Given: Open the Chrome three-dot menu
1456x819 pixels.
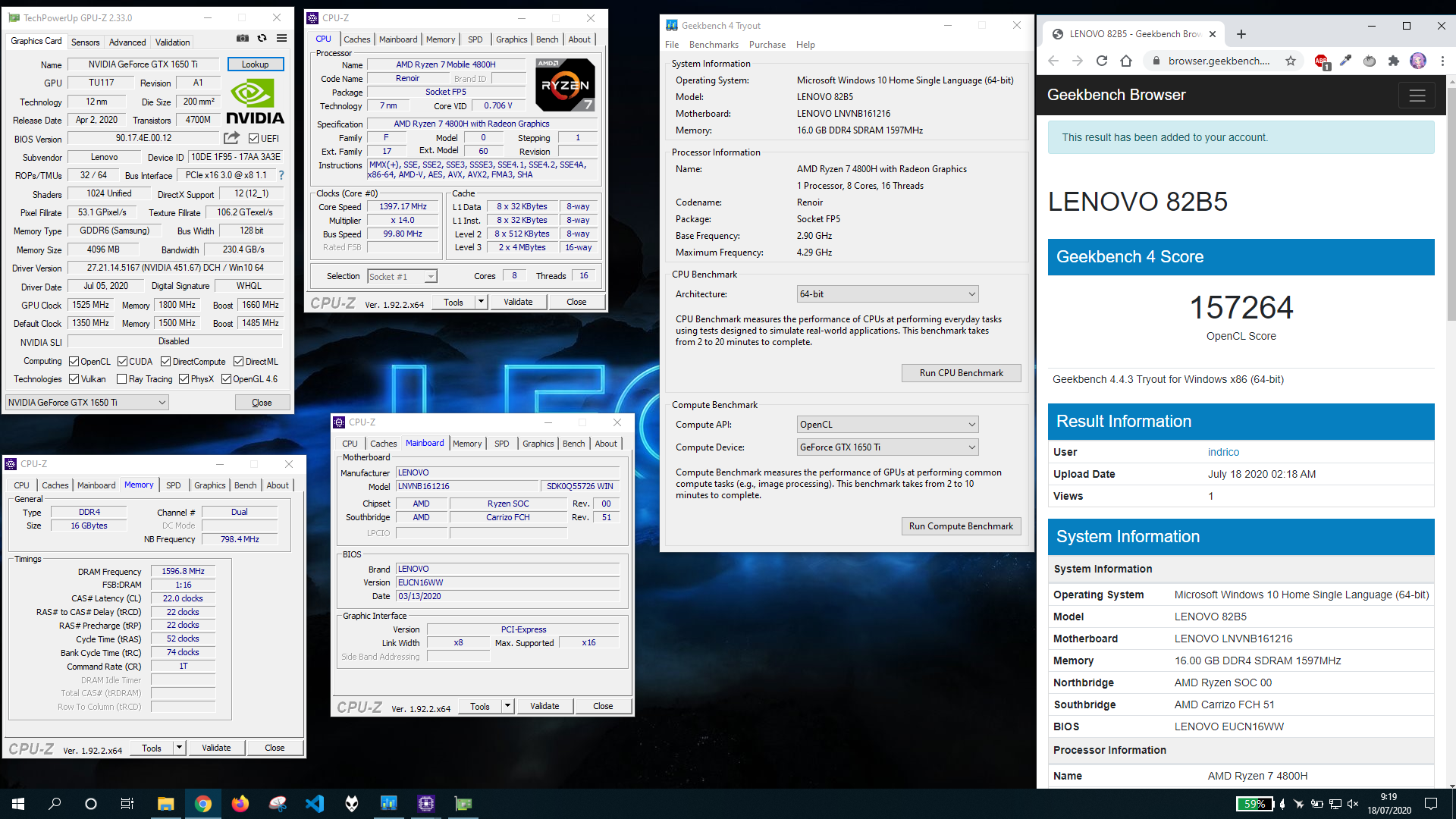Looking at the screenshot, I should click(x=1442, y=61).
